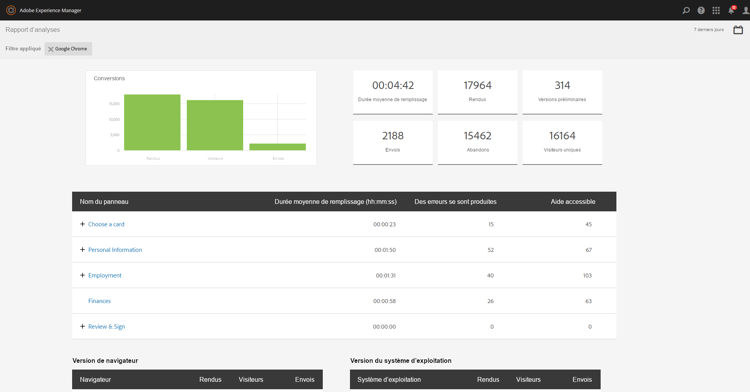Click the Rapport d'analyses page title
This screenshot has width=750, height=392.
(33, 30)
